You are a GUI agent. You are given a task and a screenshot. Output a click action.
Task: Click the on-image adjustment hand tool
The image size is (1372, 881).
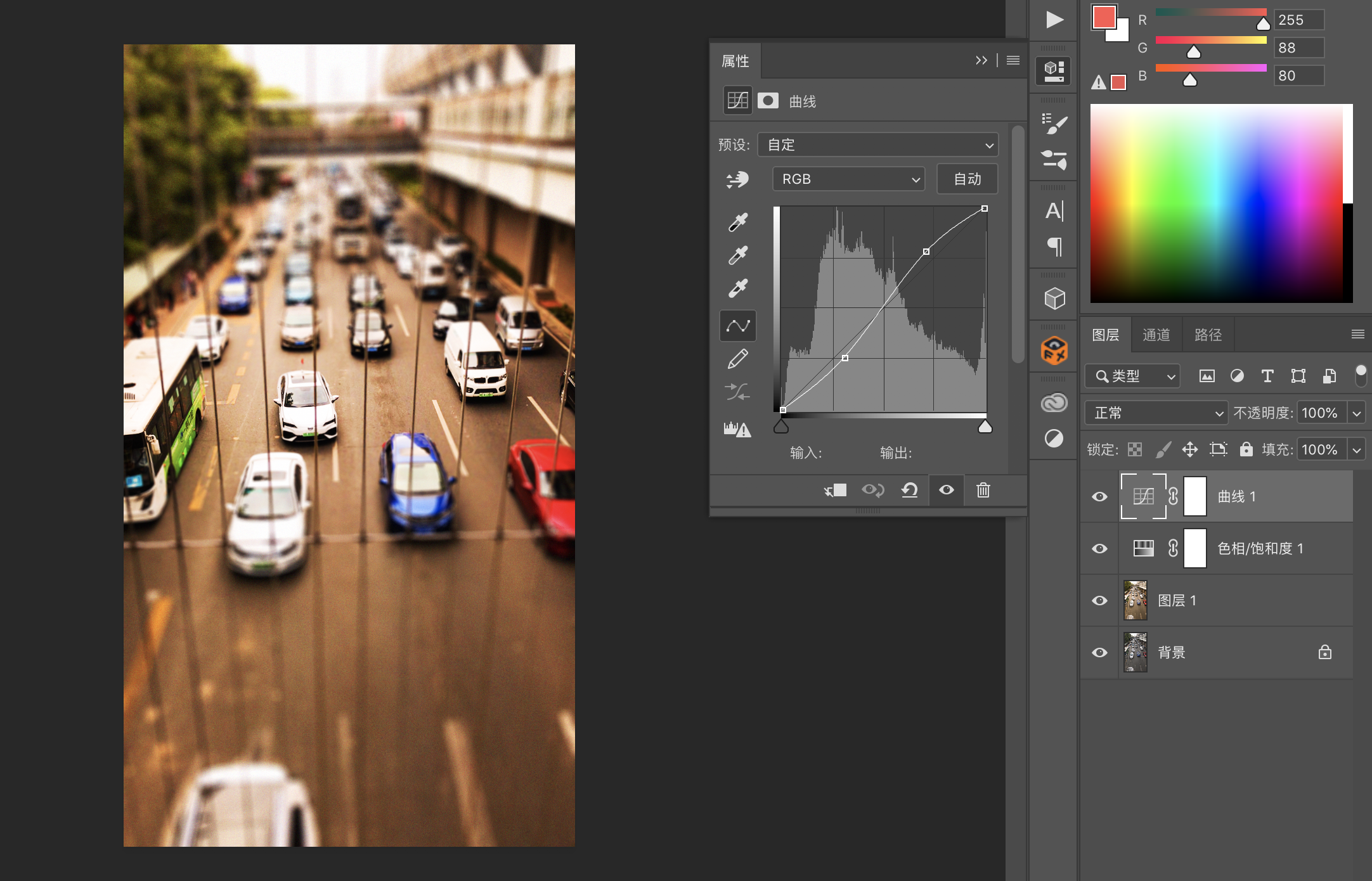click(x=738, y=180)
